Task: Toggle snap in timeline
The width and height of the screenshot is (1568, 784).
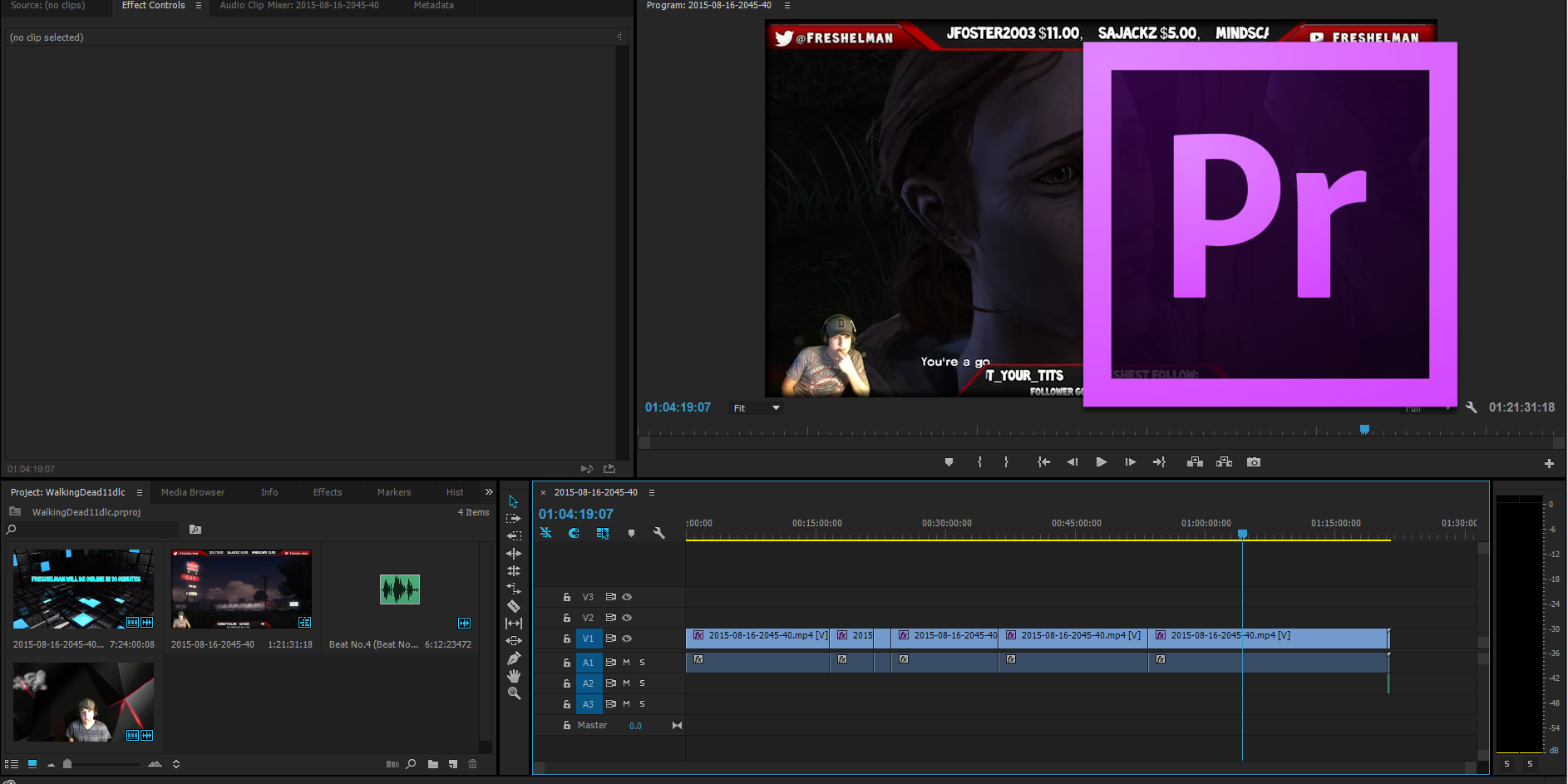Action: click(574, 533)
